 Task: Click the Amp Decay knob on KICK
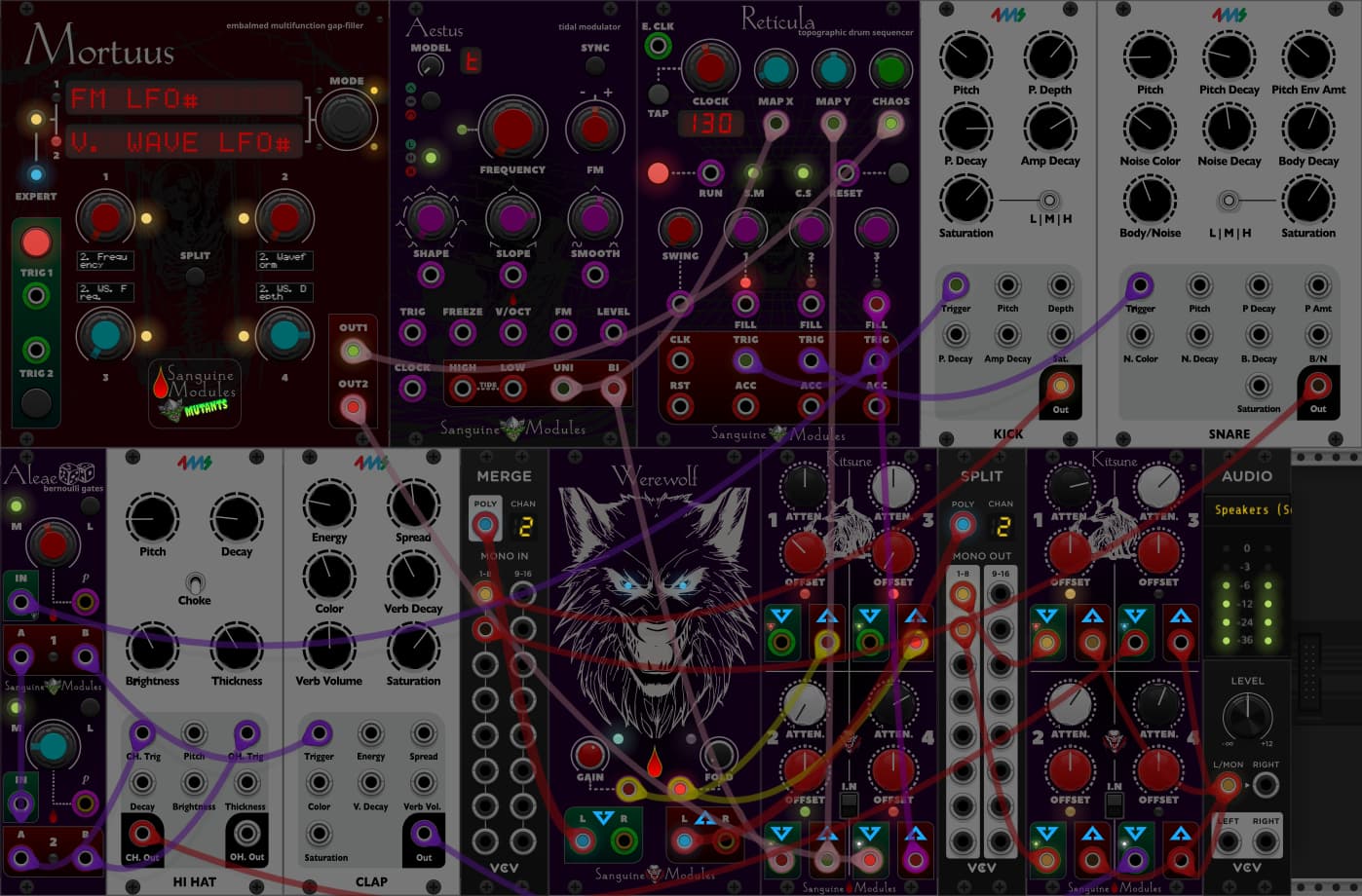pyautogui.click(x=1050, y=128)
